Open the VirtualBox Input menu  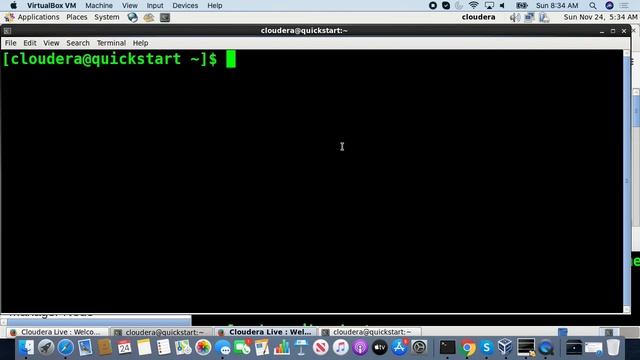pyautogui.click(x=155, y=5)
